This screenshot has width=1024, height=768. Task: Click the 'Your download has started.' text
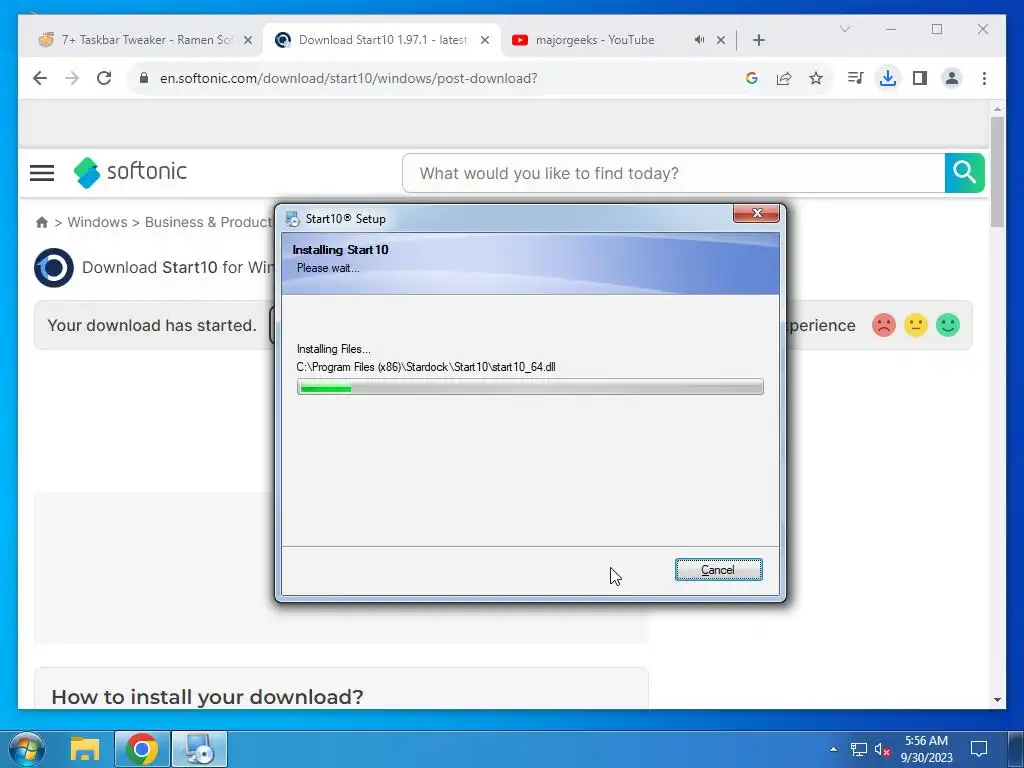pos(152,325)
